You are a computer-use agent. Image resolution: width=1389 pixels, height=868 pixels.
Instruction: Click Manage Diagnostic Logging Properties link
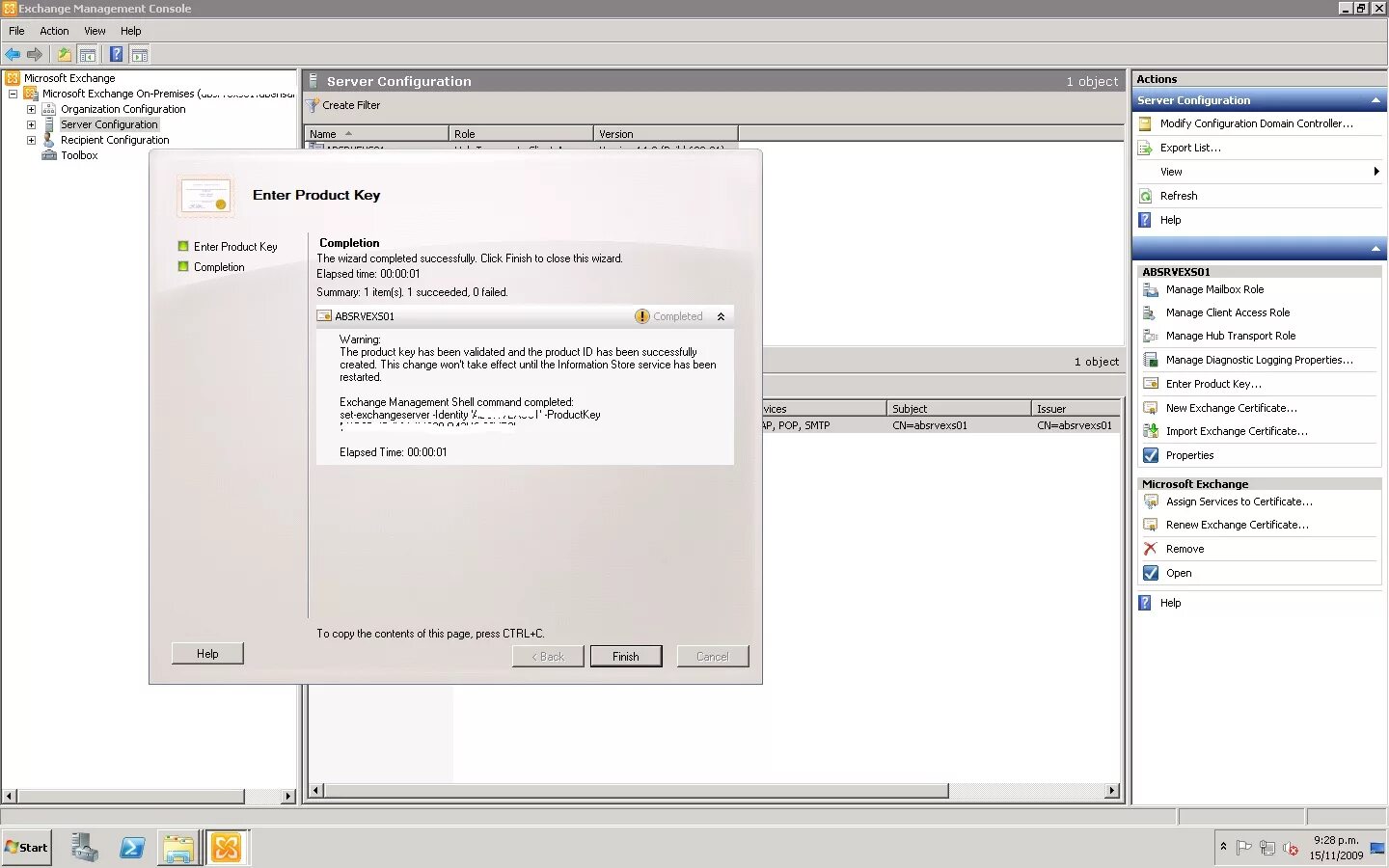coord(1259,360)
